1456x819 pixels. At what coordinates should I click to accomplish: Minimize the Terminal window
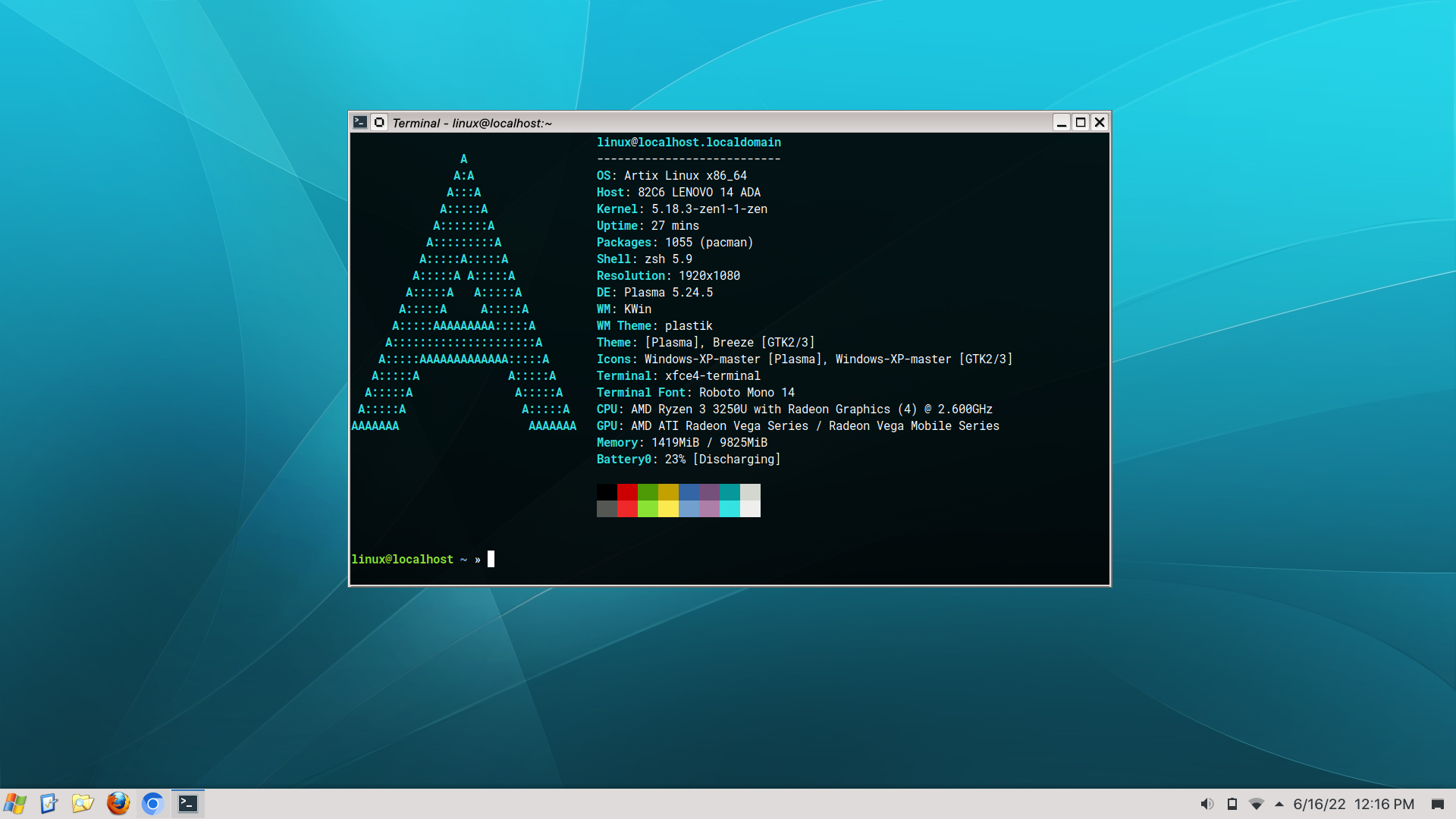point(1062,122)
